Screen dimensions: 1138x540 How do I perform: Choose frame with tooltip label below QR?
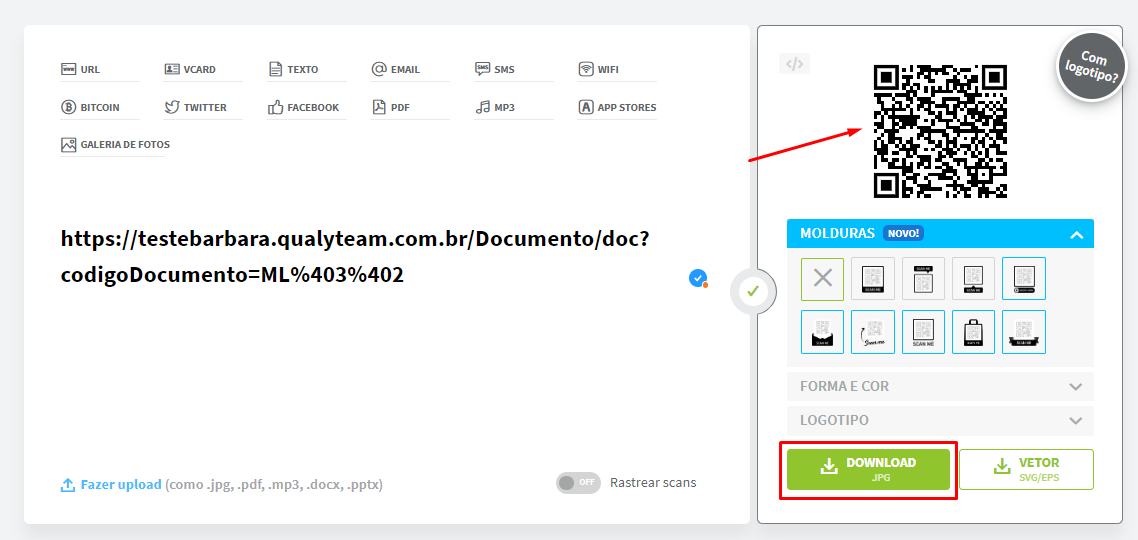(x=974, y=279)
